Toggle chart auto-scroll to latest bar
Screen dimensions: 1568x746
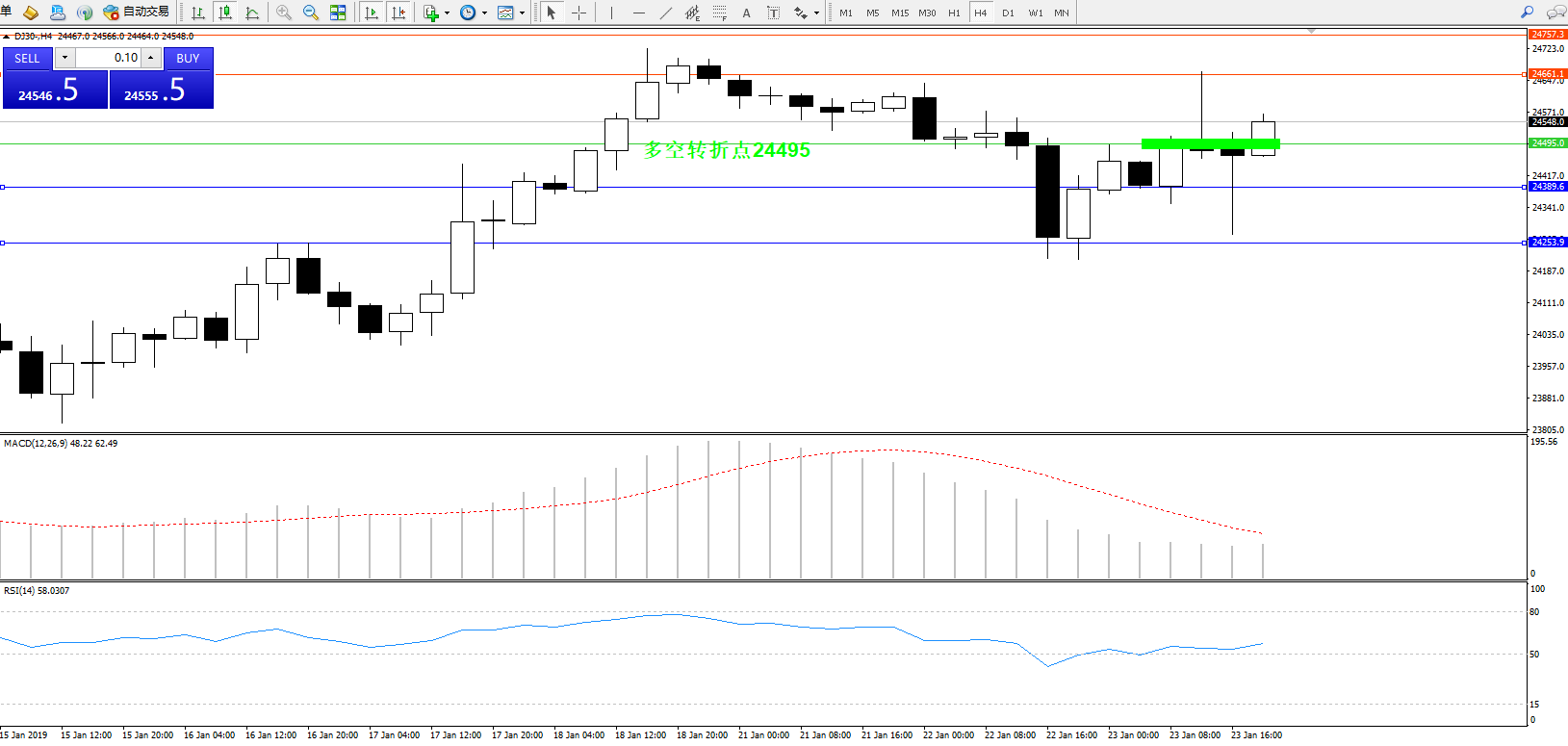[x=372, y=13]
